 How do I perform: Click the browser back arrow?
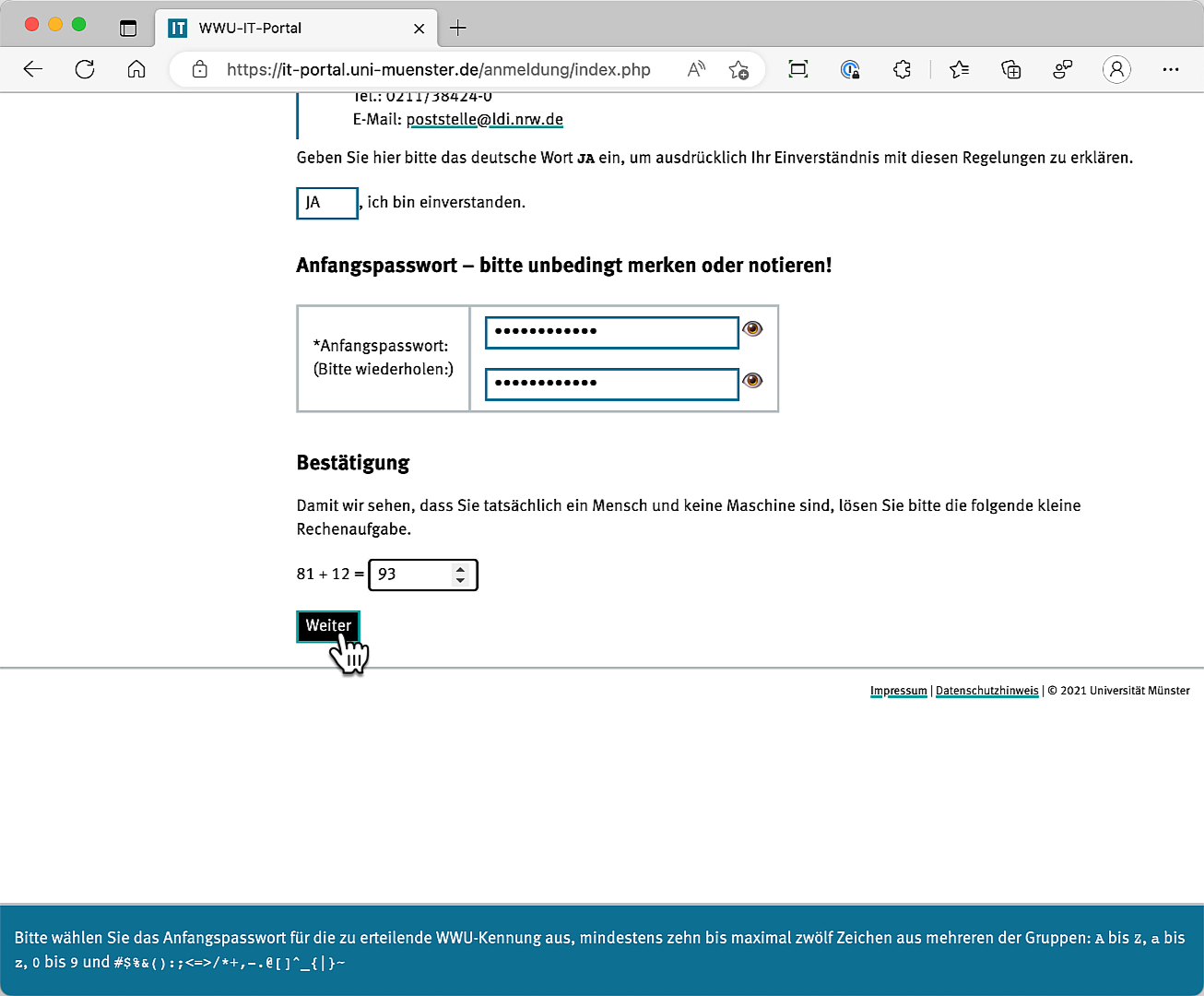33,69
